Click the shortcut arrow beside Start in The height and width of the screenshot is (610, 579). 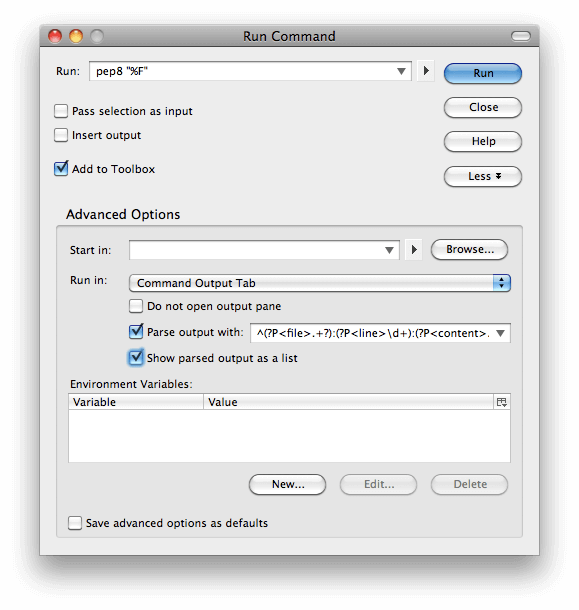pyautogui.click(x=414, y=250)
